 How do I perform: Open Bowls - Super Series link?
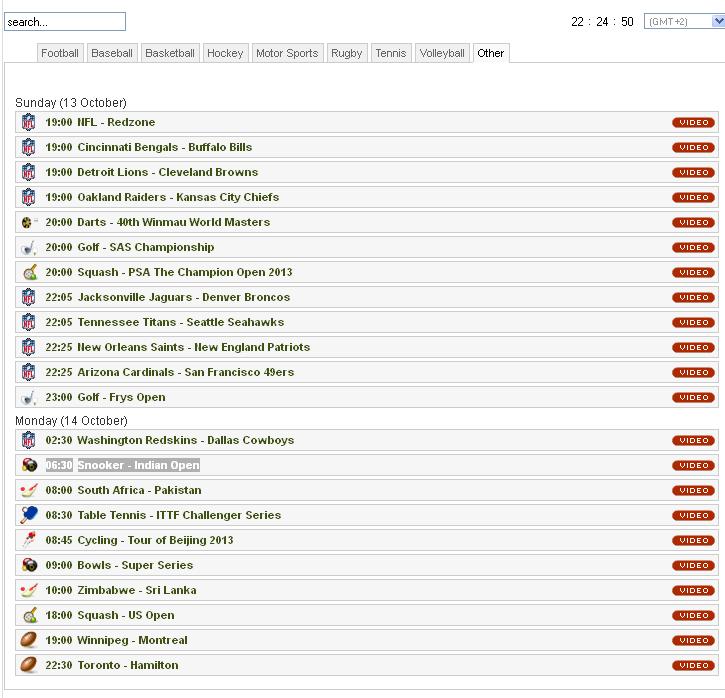tap(135, 565)
